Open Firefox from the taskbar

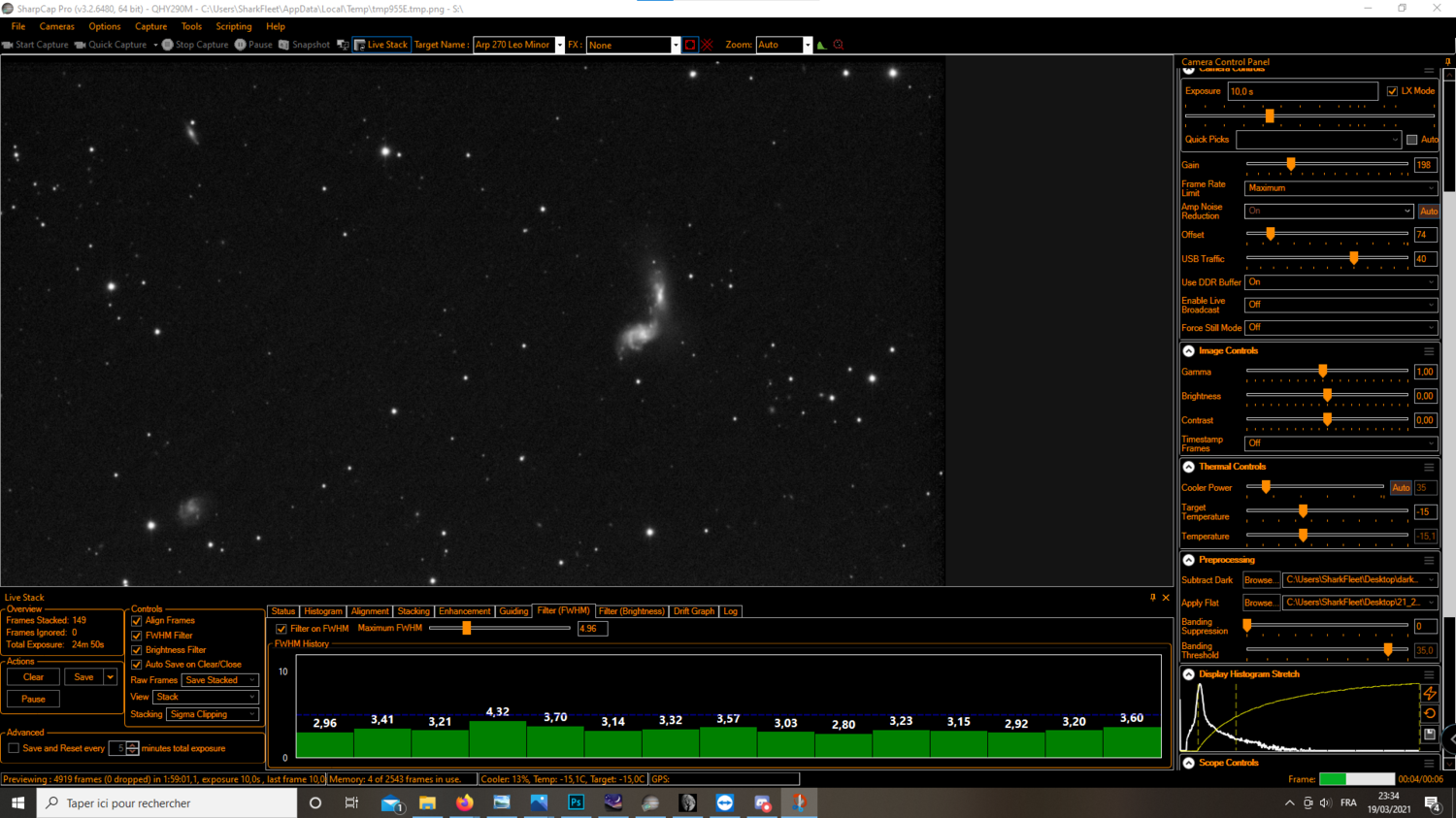(x=465, y=802)
